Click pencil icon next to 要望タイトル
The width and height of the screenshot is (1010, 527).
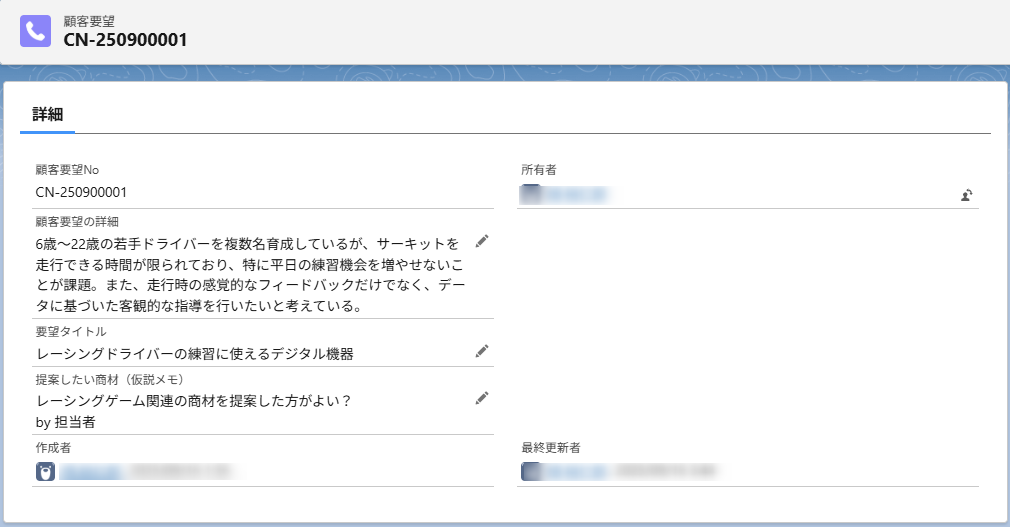point(482,350)
